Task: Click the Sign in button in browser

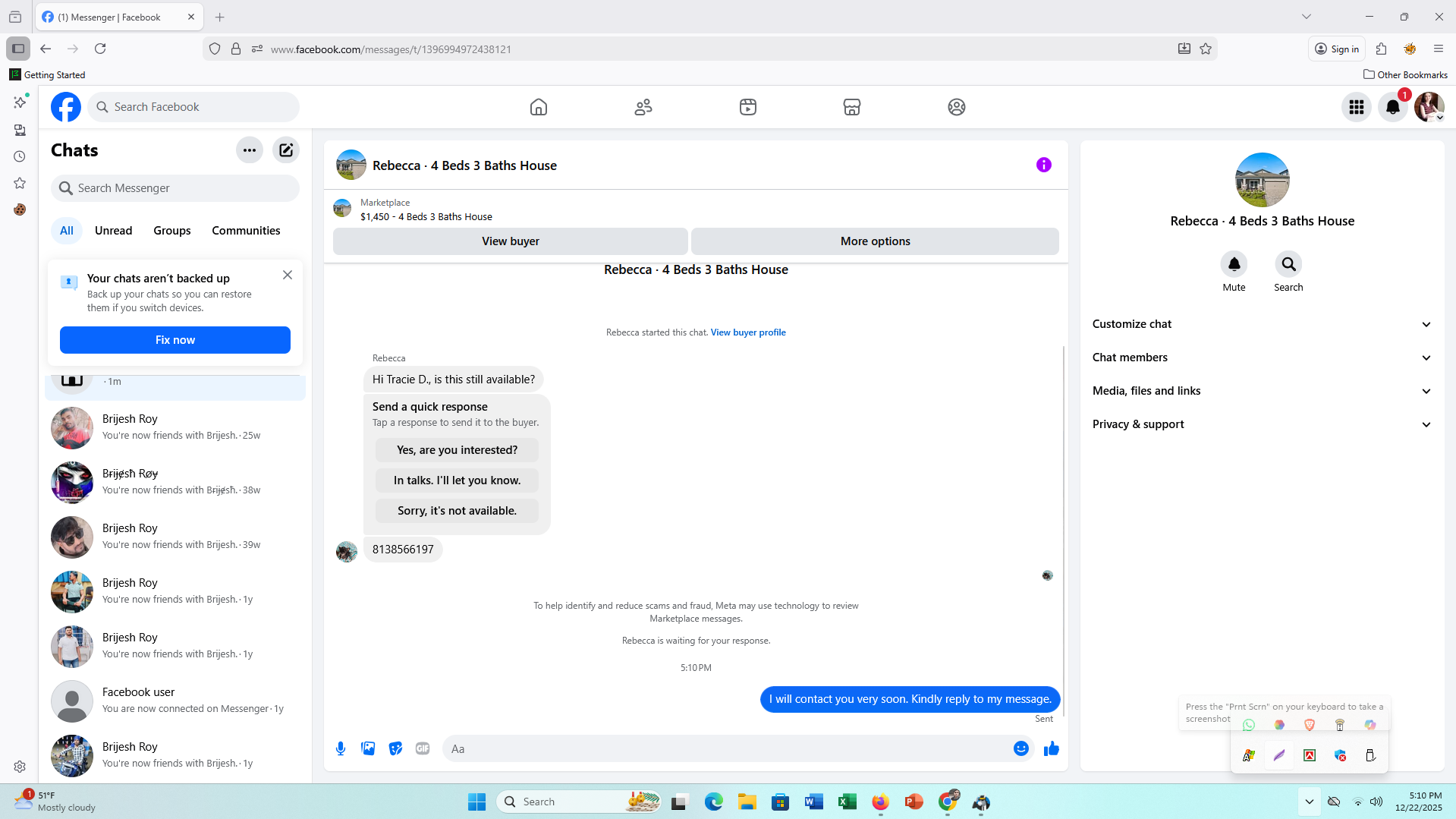Action: [1337, 49]
